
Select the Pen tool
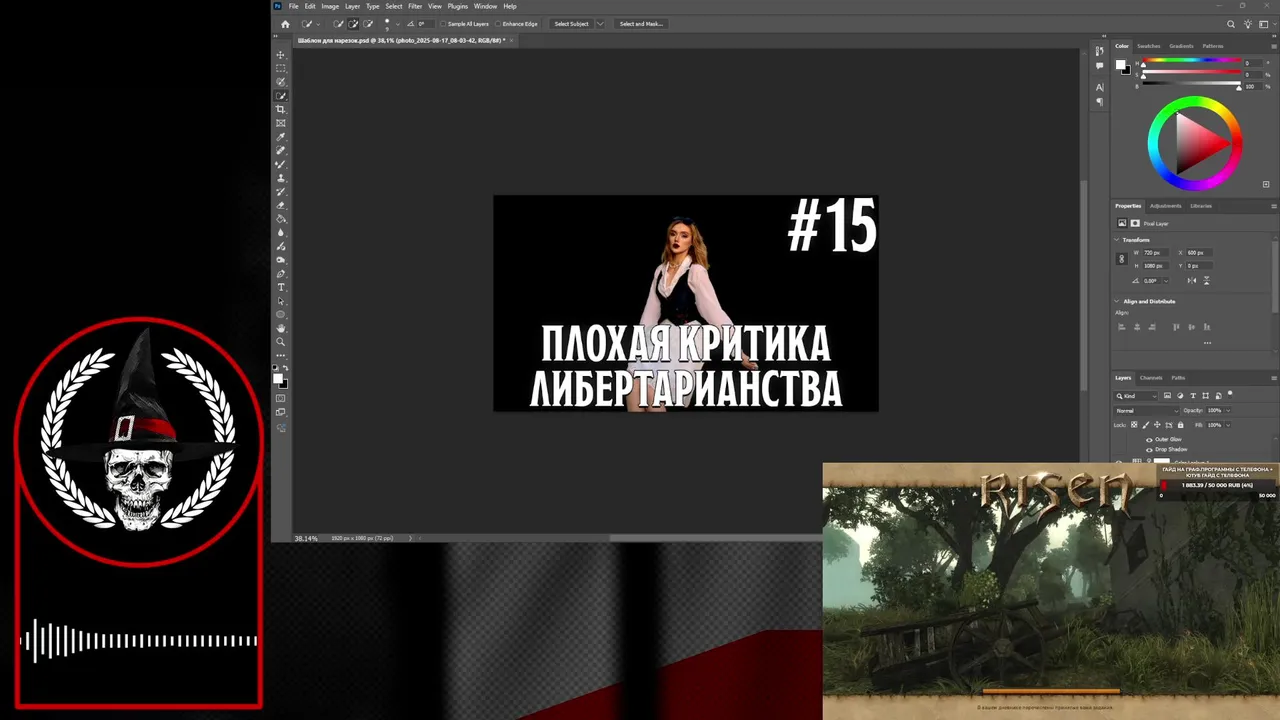(x=281, y=273)
